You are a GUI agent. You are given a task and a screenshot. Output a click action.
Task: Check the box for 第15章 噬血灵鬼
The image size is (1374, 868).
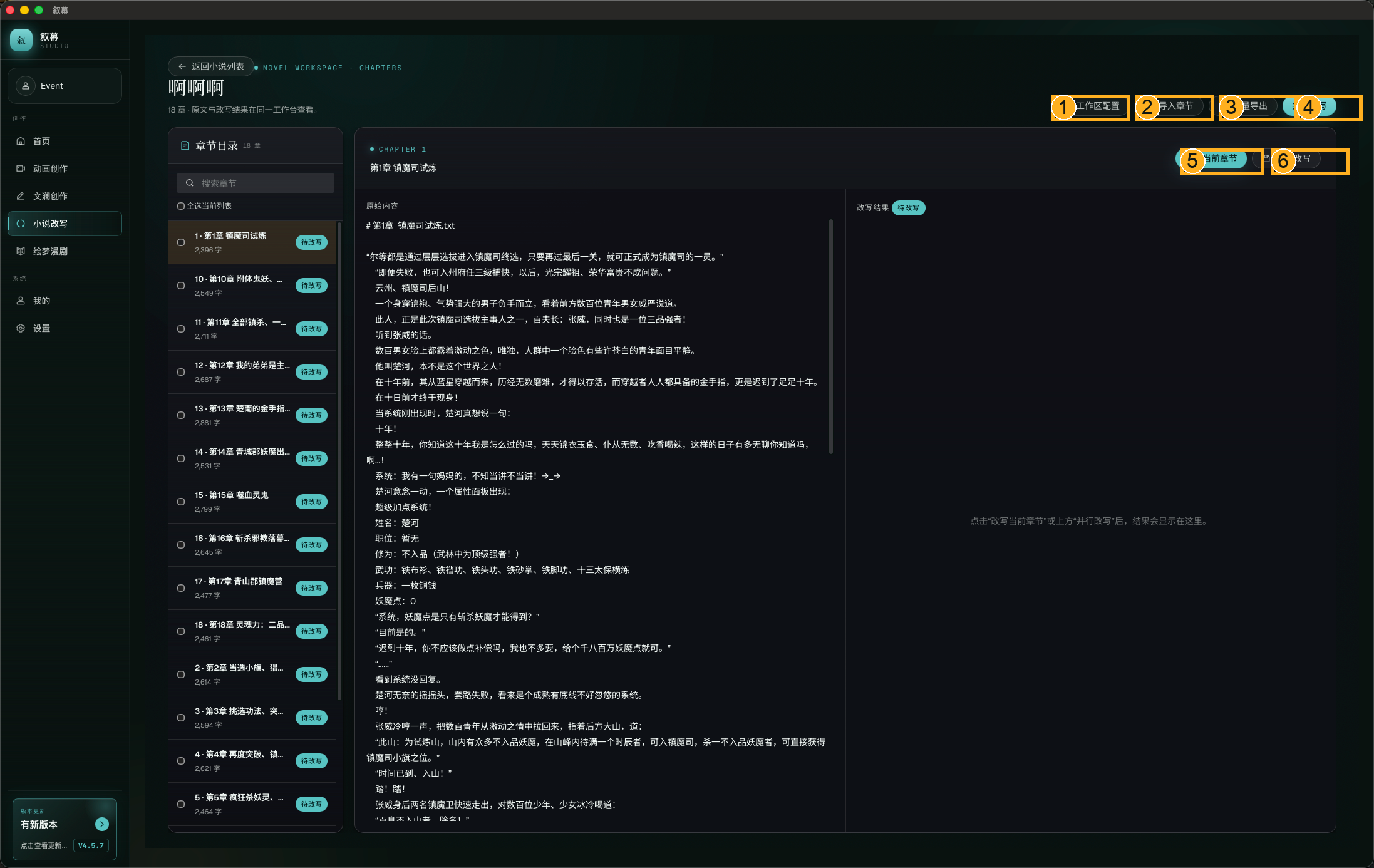pos(181,502)
